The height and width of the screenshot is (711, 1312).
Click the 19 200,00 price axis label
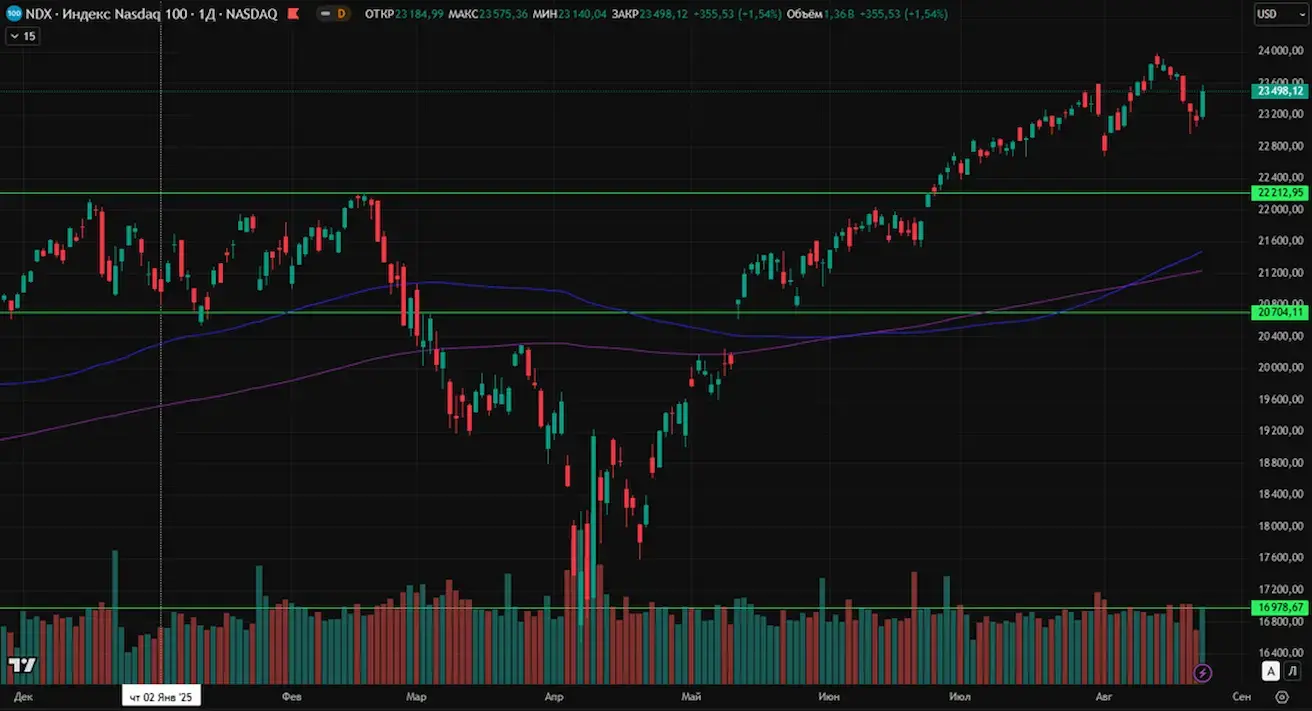1280,431
